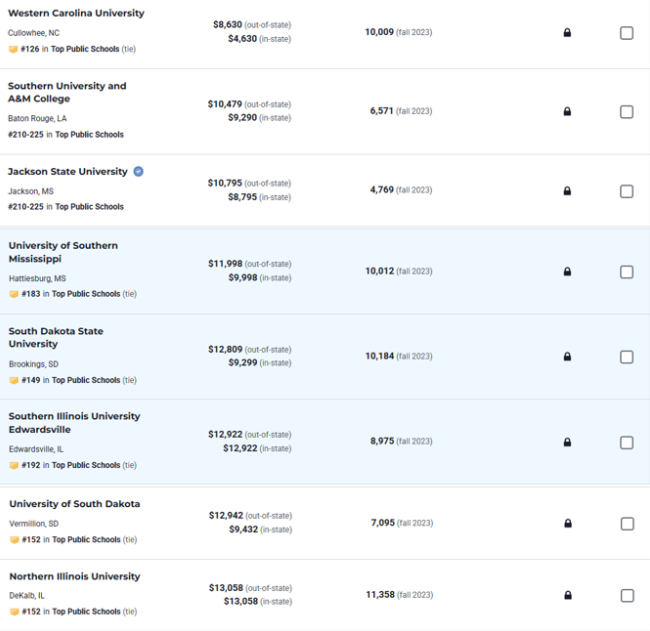Click the 11,358 enrollment figure

[380, 595]
